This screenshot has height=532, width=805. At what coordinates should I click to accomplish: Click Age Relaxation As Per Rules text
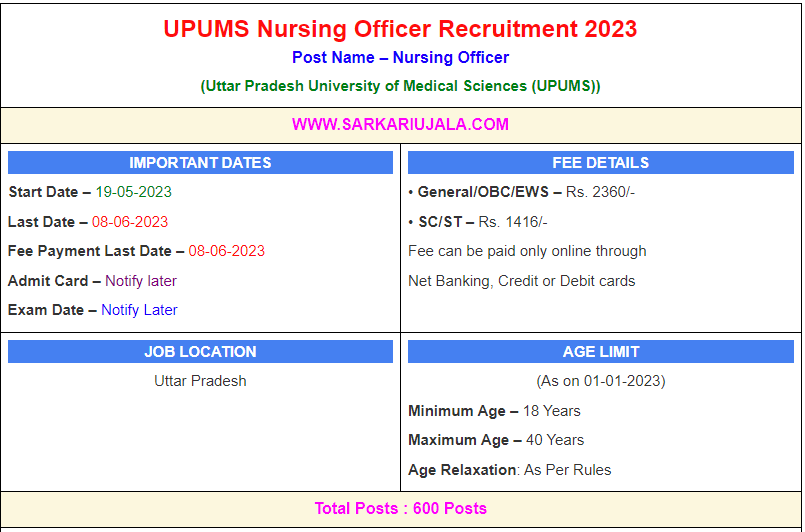click(509, 470)
